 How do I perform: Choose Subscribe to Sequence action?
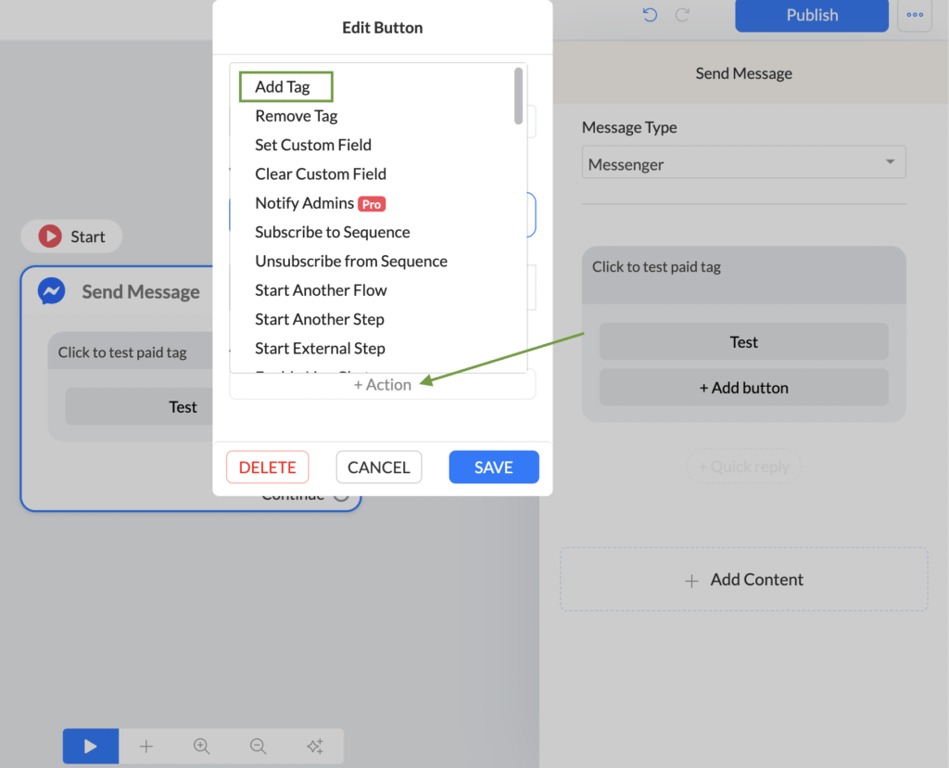point(332,232)
